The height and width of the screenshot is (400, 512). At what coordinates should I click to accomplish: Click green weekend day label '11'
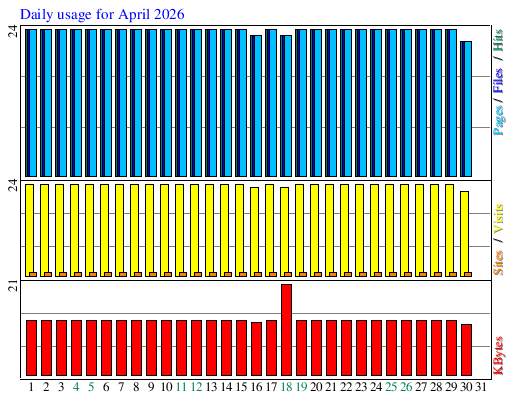[181, 387]
